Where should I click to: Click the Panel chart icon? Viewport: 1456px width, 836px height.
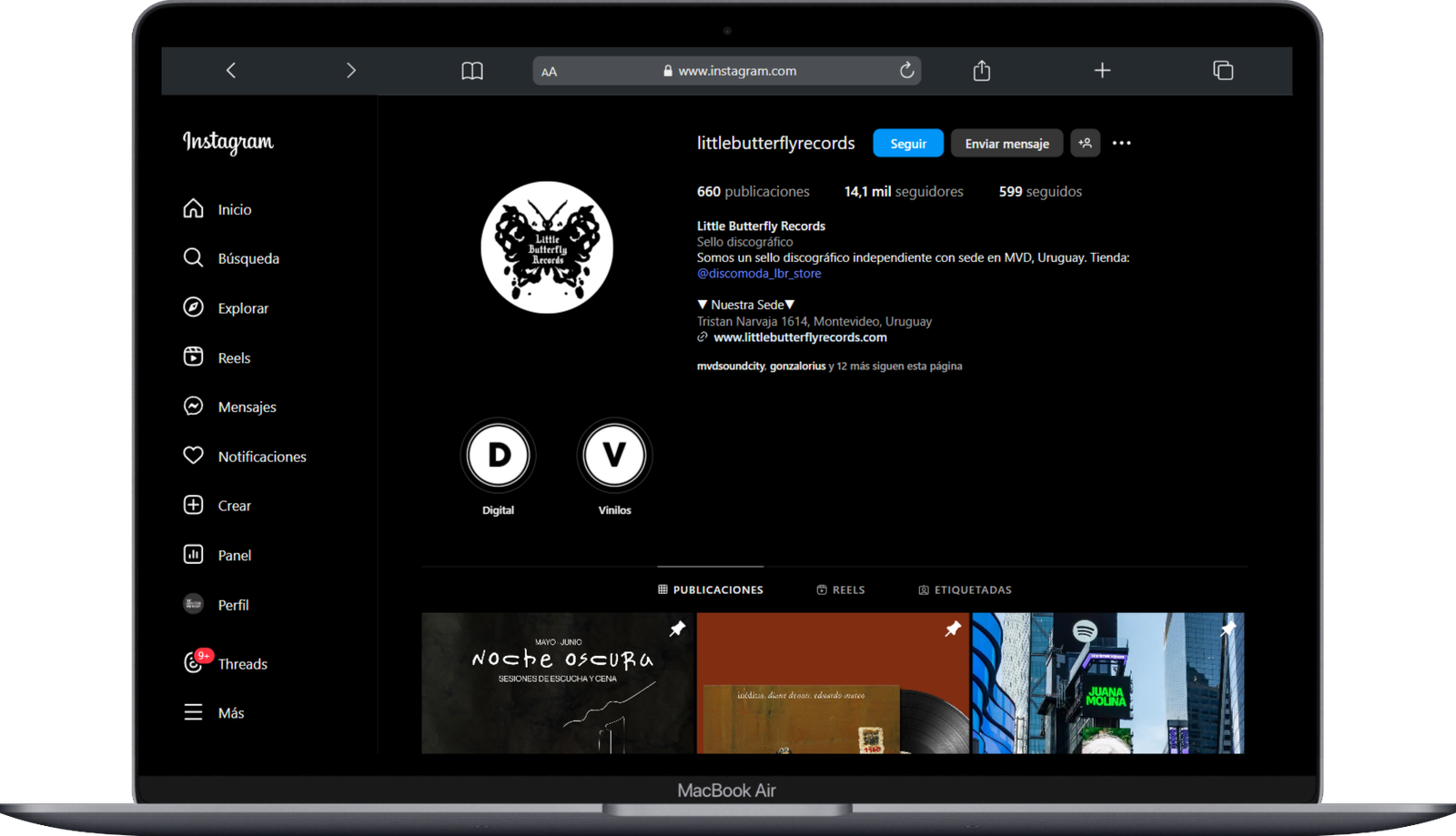pos(193,554)
